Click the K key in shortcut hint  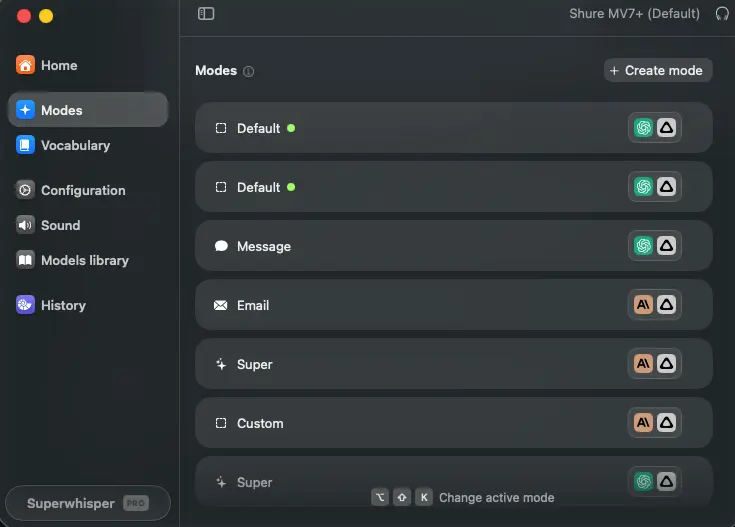424,497
